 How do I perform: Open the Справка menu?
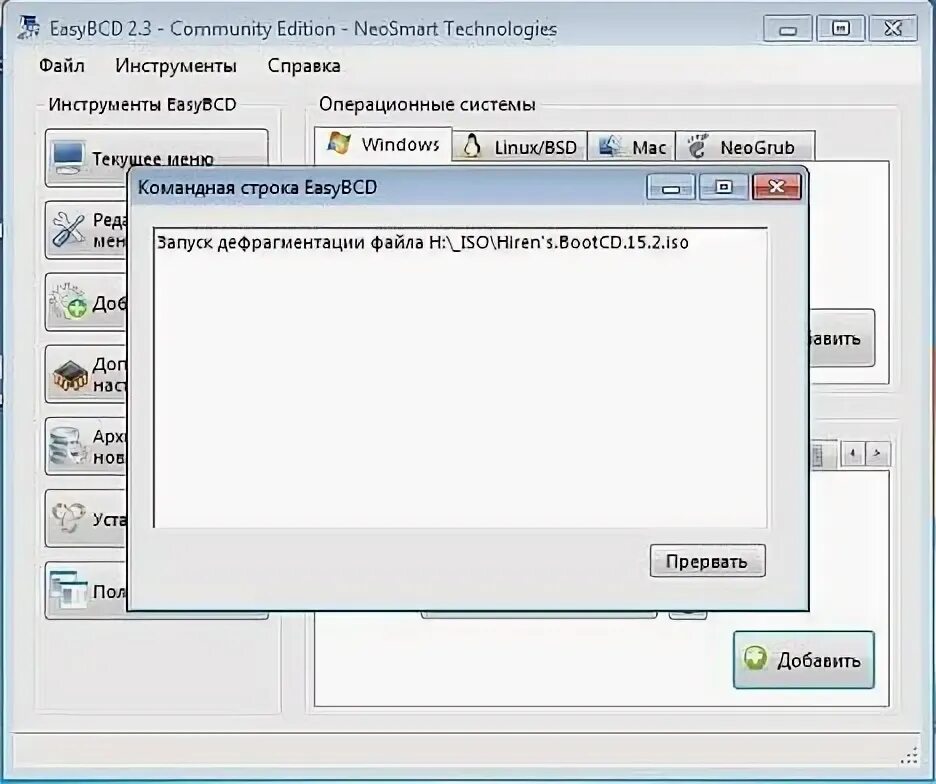click(x=304, y=65)
